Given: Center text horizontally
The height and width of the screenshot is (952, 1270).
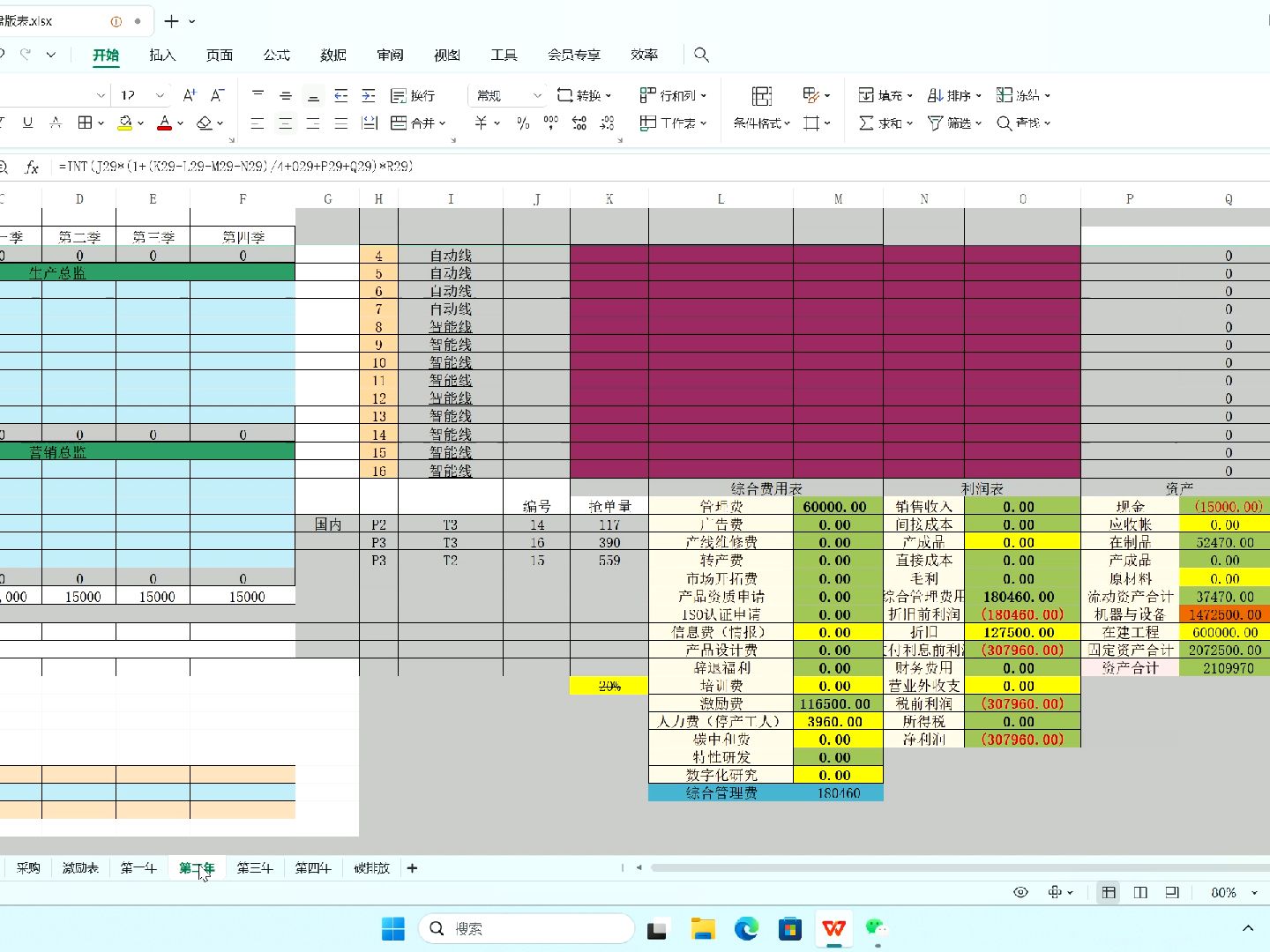Looking at the screenshot, I should click(286, 123).
